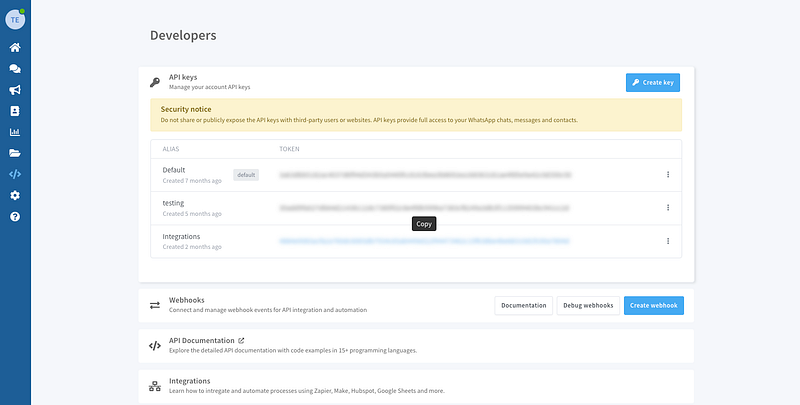
Task: Open the Settings gear icon
Action: 15,195
